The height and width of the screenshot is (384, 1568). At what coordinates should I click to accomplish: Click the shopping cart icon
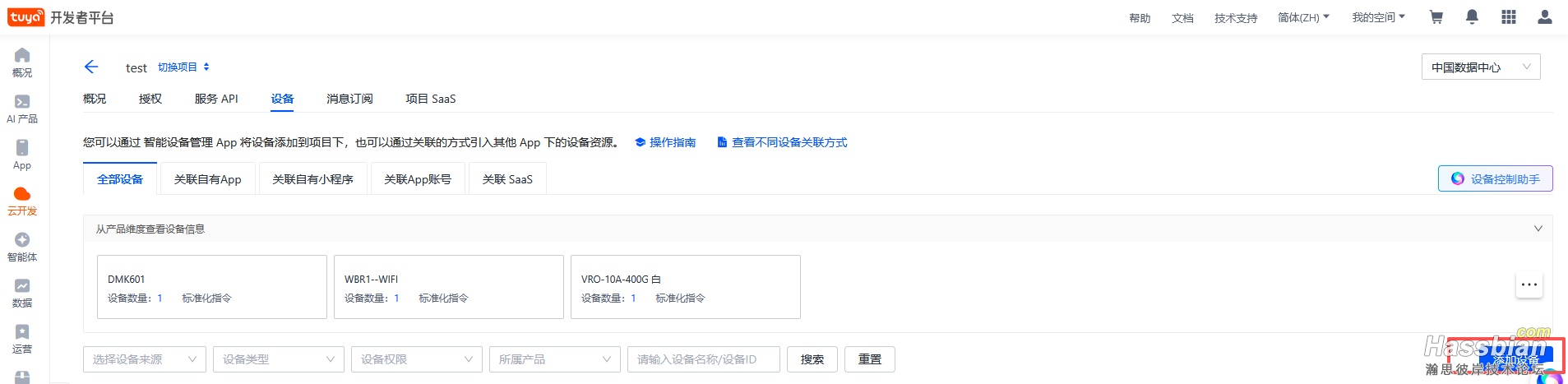pos(1436,17)
